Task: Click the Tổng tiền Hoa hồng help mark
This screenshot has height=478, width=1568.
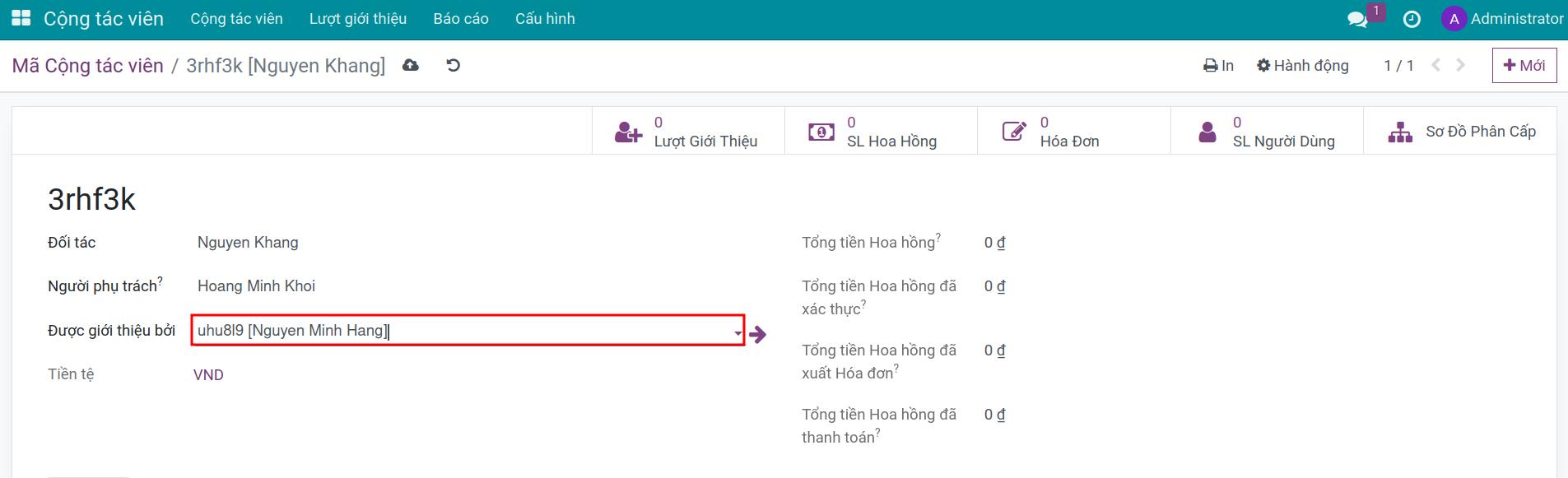Action: 938,237
